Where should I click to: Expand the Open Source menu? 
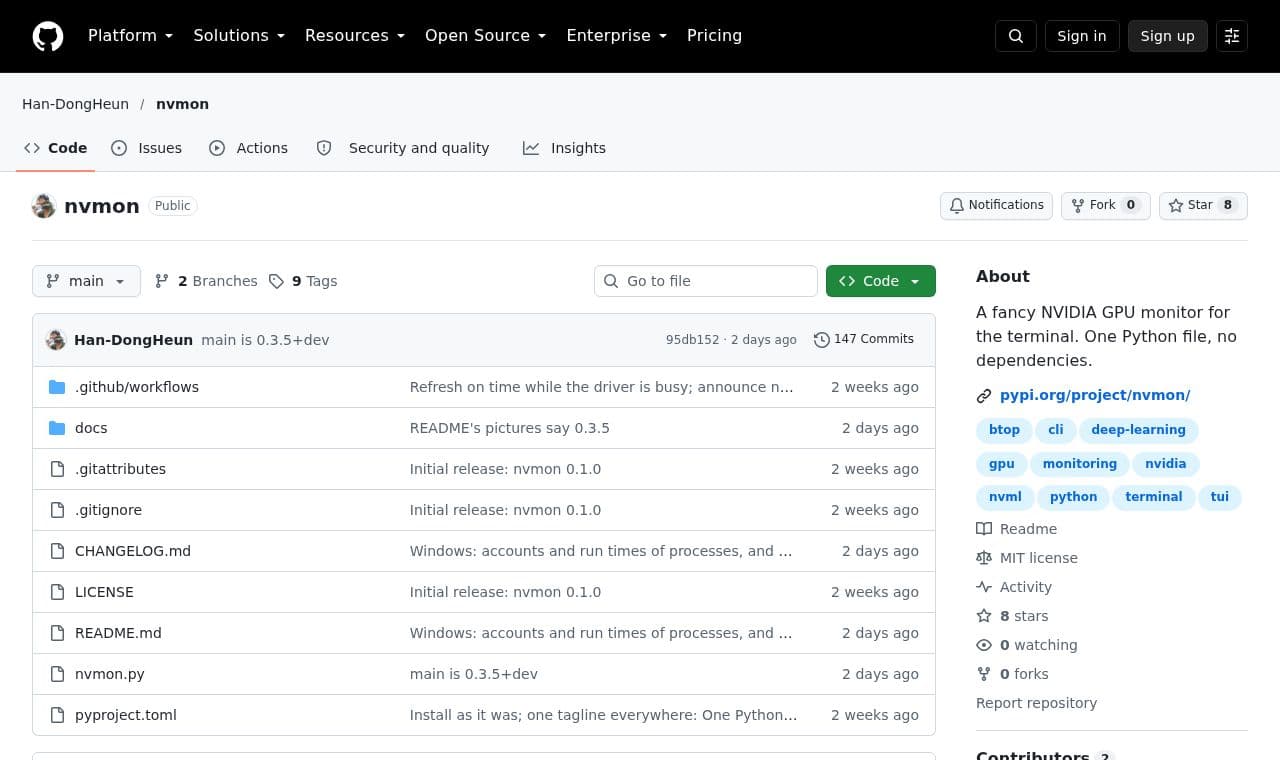(x=486, y=36)
